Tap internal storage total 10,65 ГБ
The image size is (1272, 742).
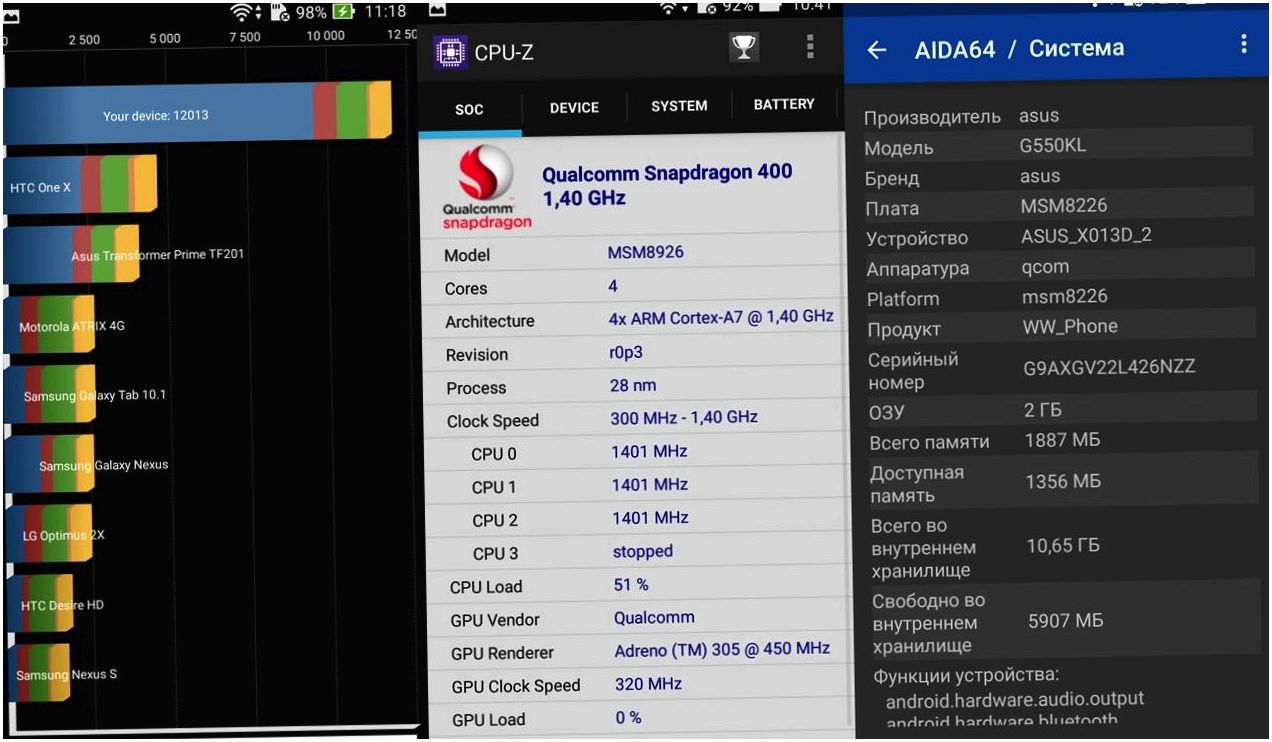(x=1064, y=545)
